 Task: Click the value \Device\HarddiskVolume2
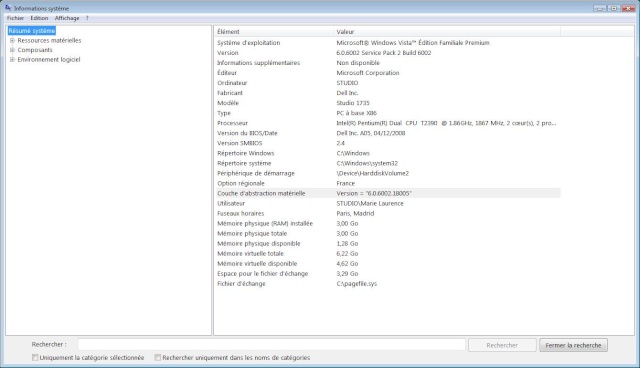[x=372, y=173]
